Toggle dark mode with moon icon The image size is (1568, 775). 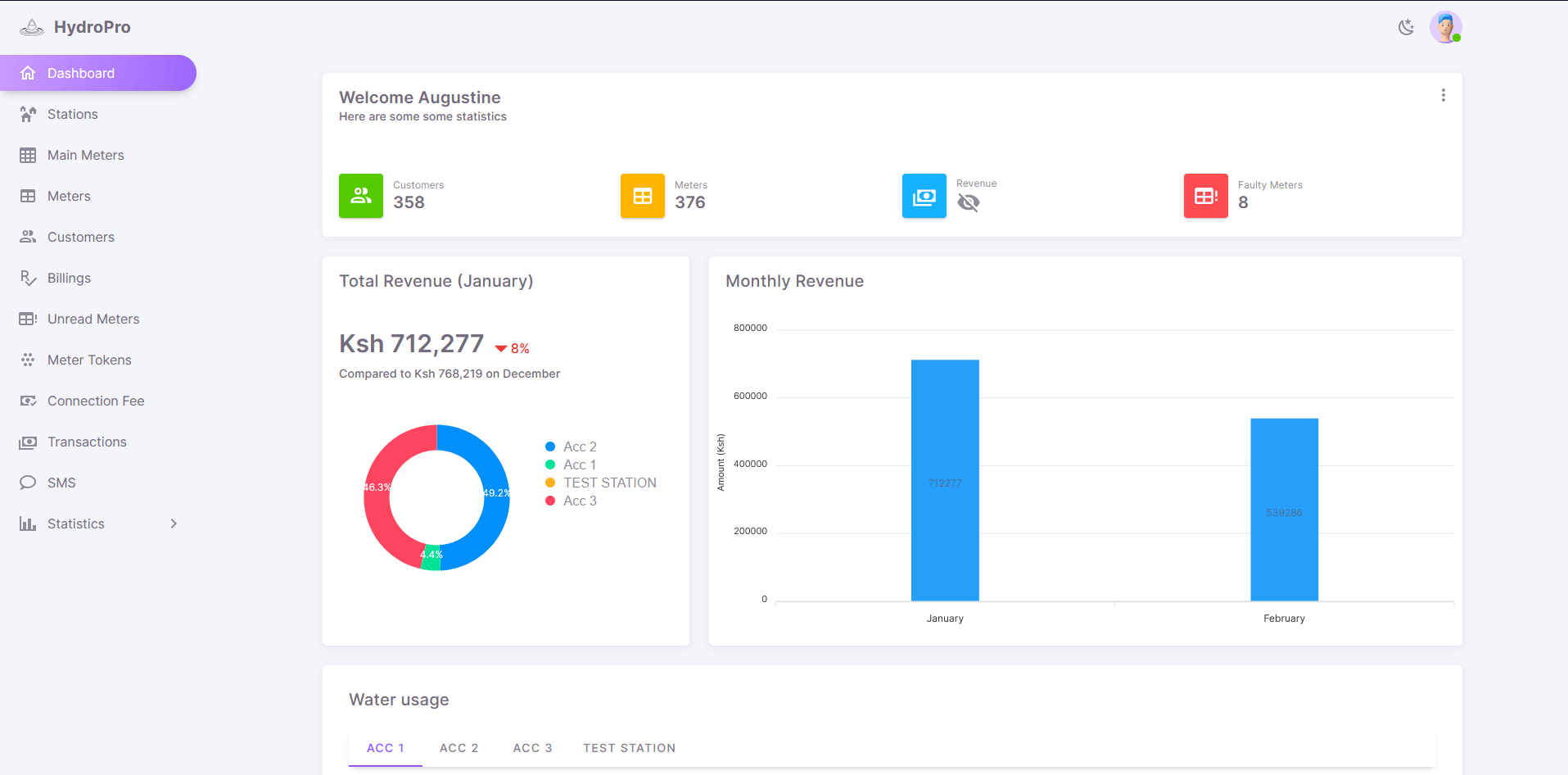(1406, 28)
